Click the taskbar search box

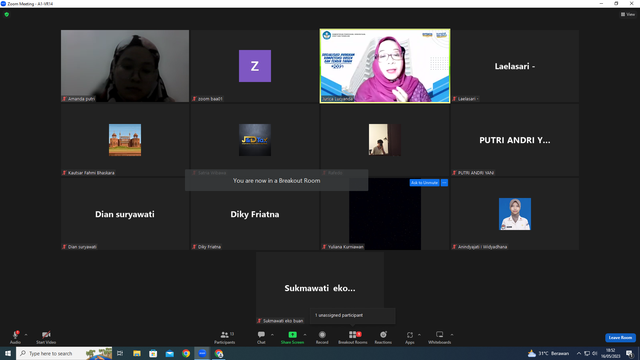(x=64, y=353)
